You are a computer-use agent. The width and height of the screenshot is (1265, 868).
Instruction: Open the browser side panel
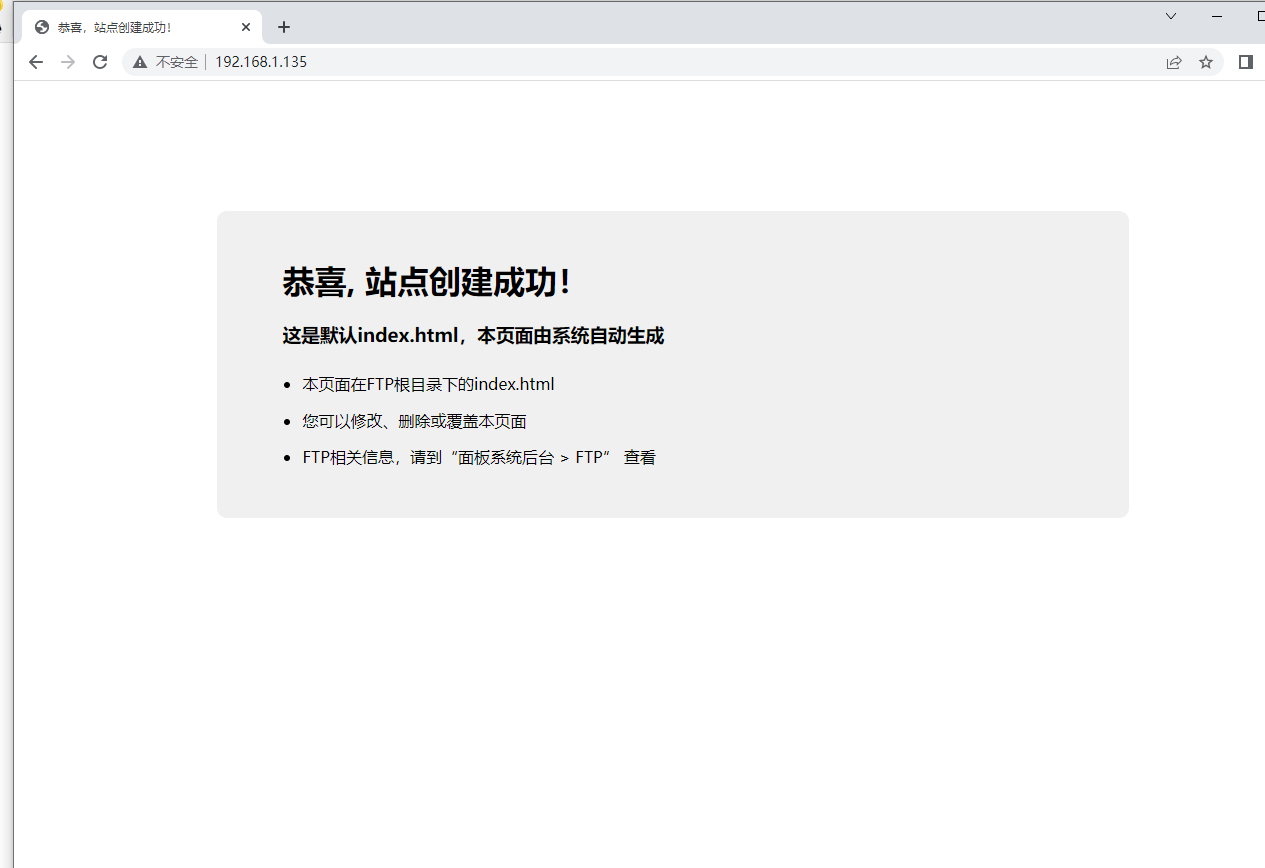pos(1245,62)
